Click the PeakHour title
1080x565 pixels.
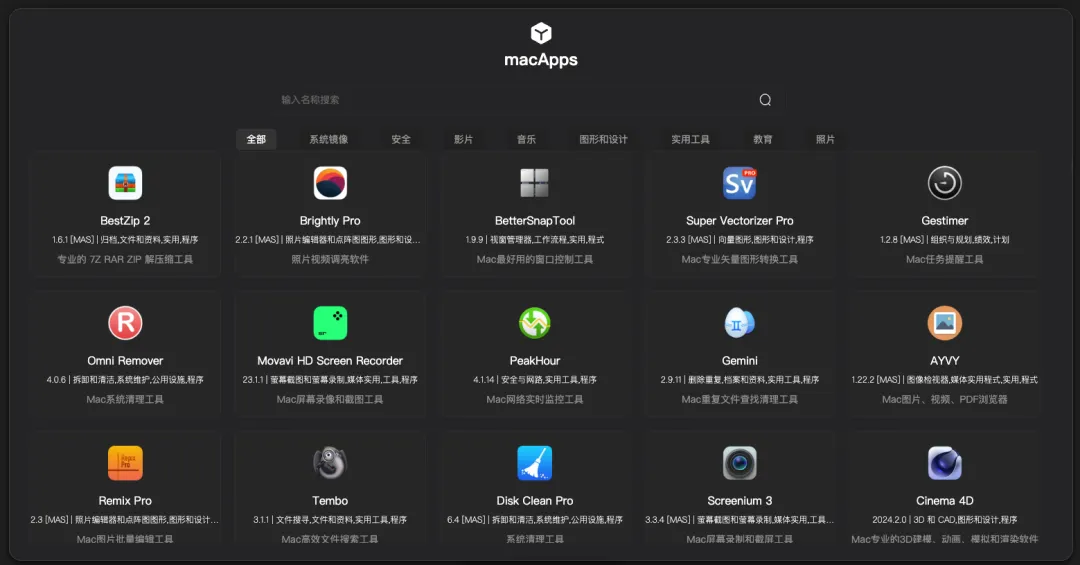tap(534, 360)
